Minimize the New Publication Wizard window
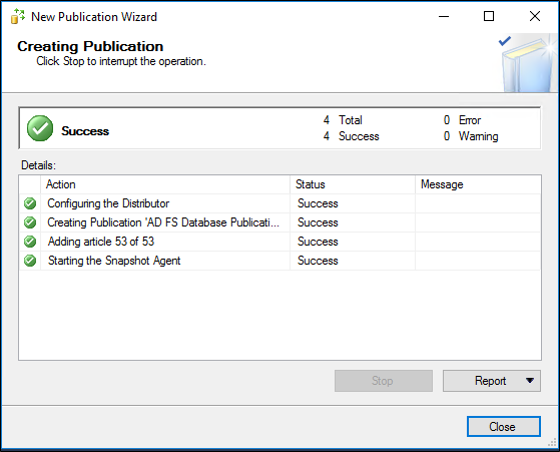 point(444,16)
